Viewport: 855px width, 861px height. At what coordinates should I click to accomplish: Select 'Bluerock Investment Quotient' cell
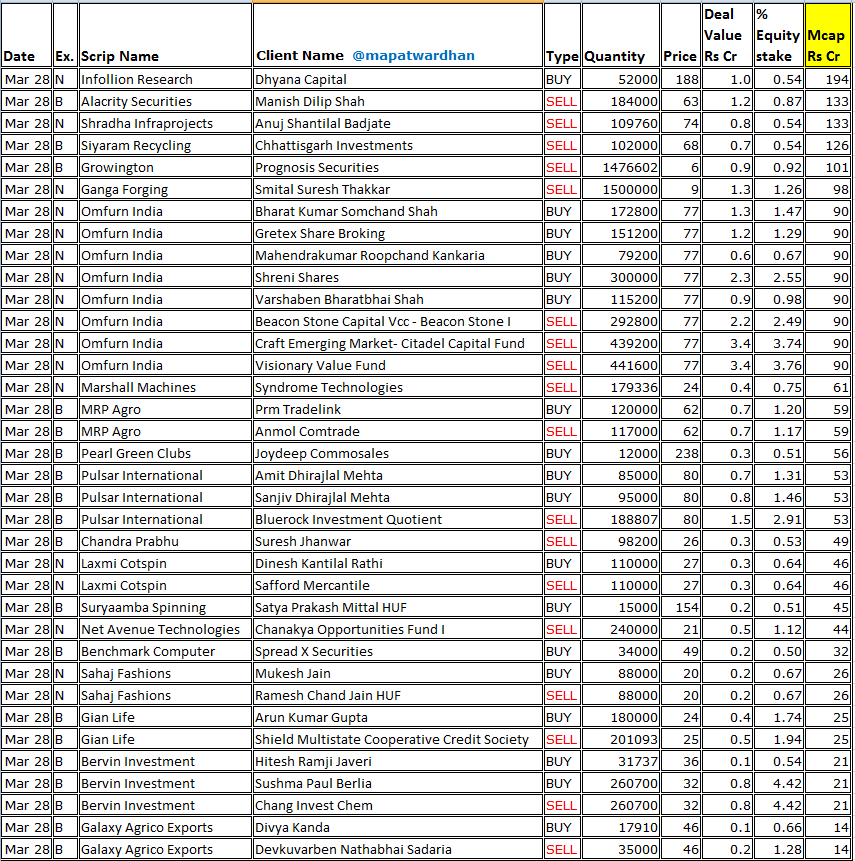398,519
